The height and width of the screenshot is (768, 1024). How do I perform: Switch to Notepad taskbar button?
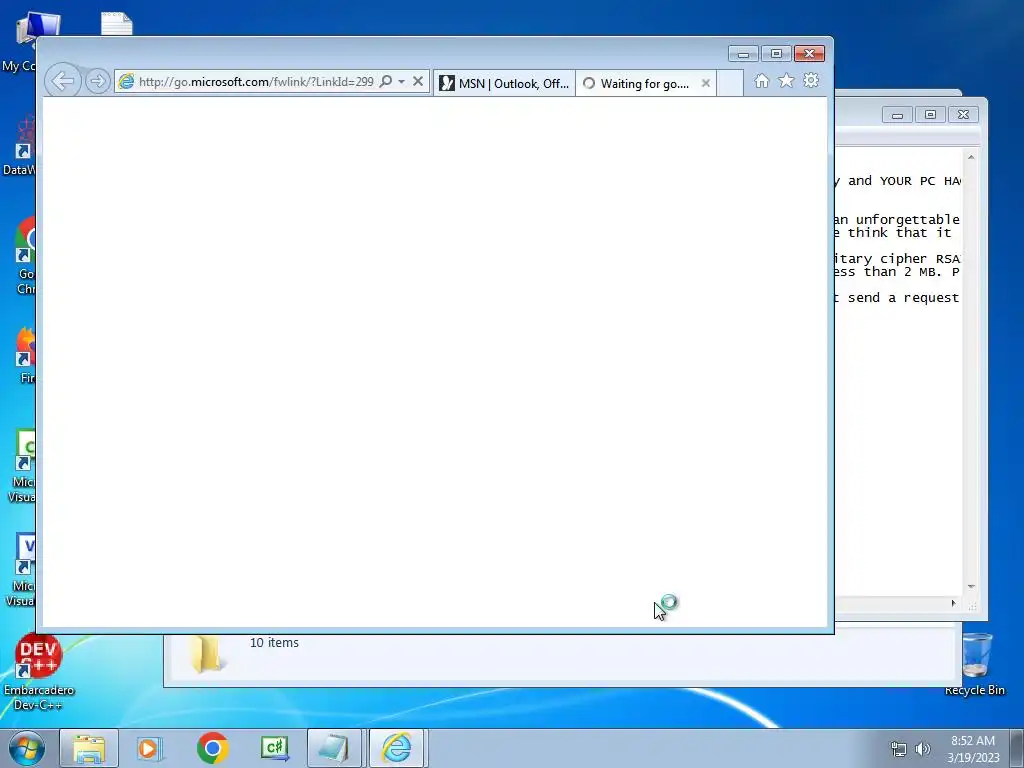point(334,748)
